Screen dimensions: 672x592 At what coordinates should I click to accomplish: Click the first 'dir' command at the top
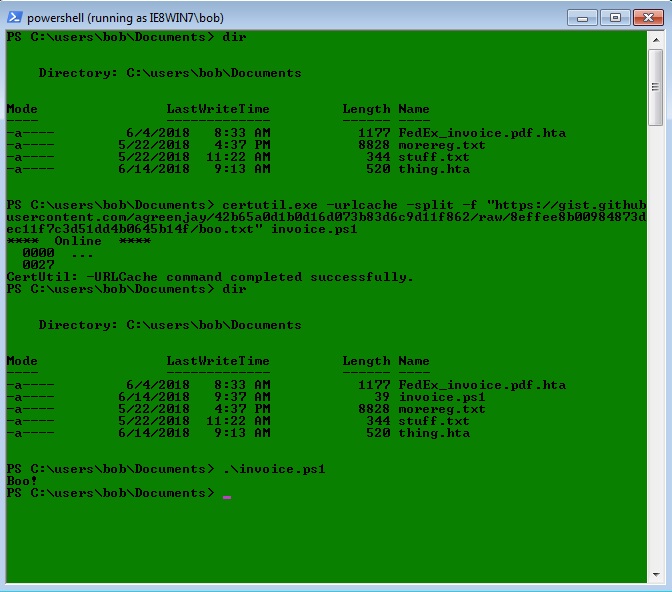pyautogui.click(x=234, y=37)
